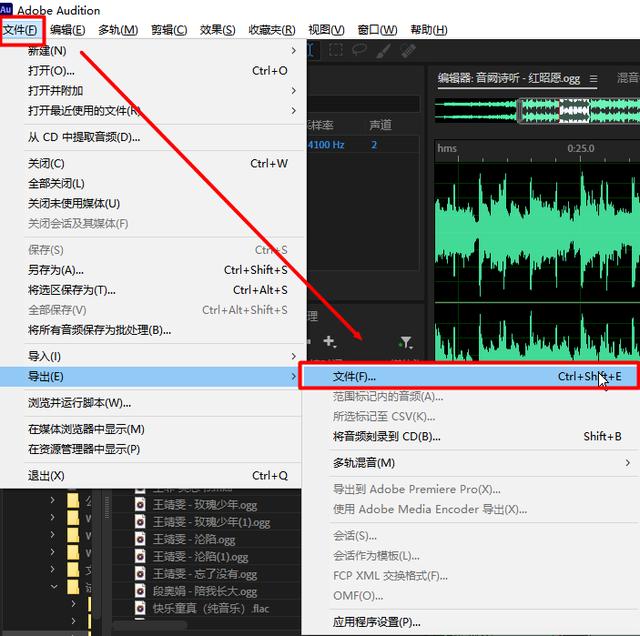Click file icon of 王靖雯 - 玫瑰少年(1).ogg
The image size is (640, 636).
[x=140, y=522]
